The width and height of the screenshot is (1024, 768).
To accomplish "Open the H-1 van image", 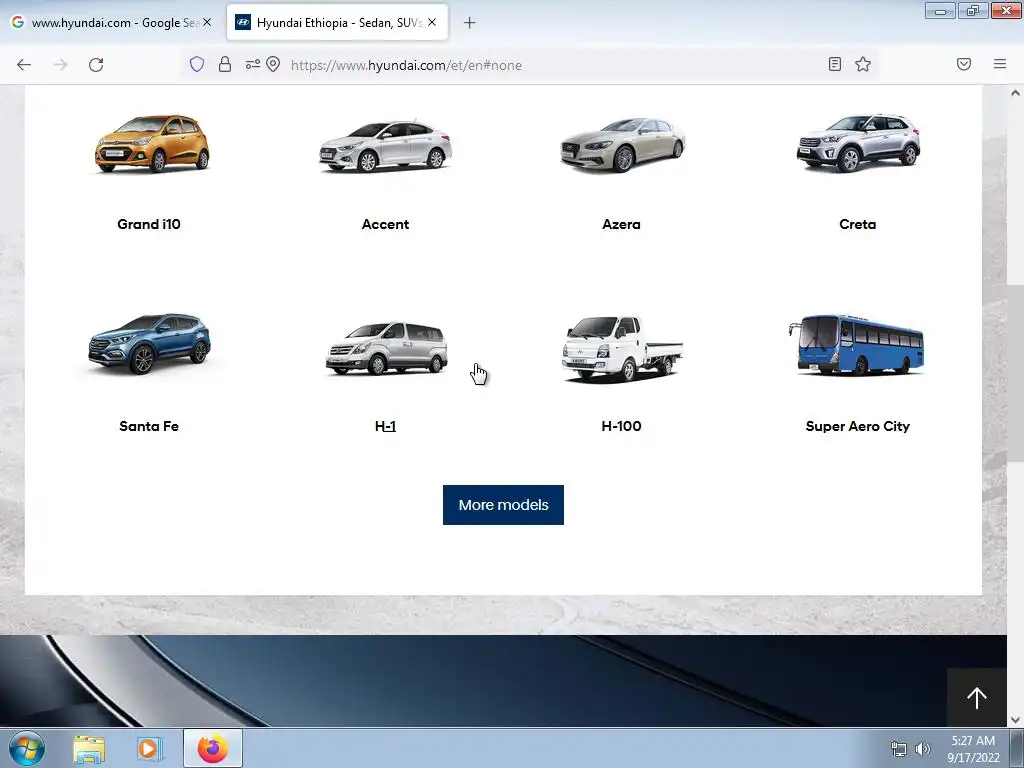I will (387, 348).
